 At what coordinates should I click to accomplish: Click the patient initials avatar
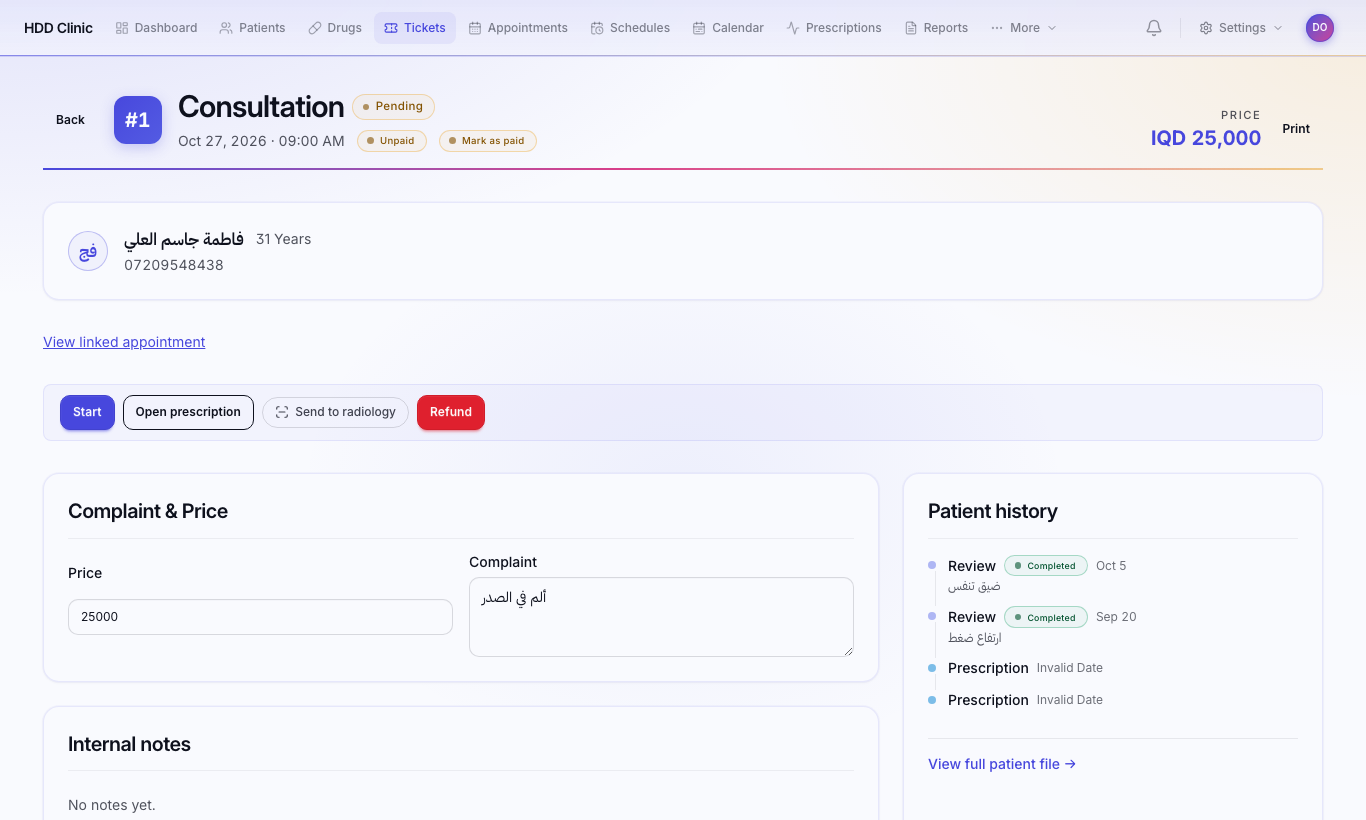click(88, 251)
